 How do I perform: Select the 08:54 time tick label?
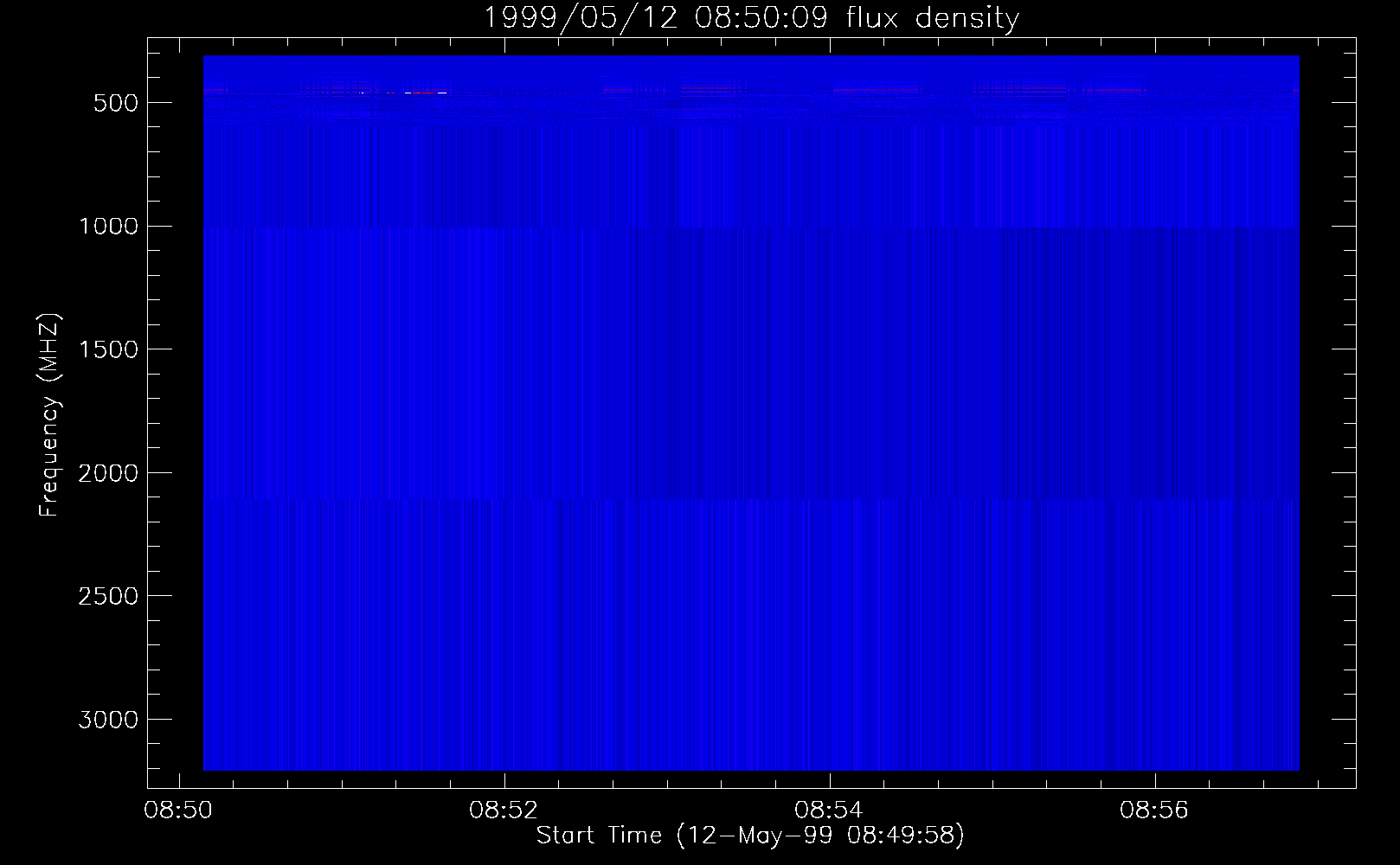pyautogui.click(x=829, y=811)
